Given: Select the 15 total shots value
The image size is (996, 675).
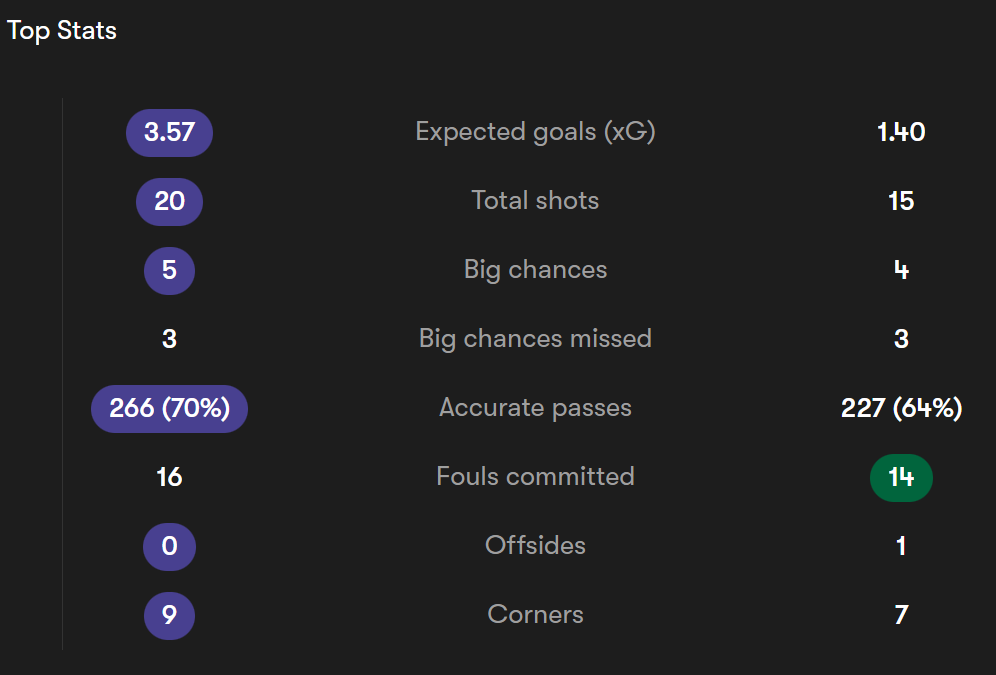Looking at the screenshot, I should pos(901,201).
